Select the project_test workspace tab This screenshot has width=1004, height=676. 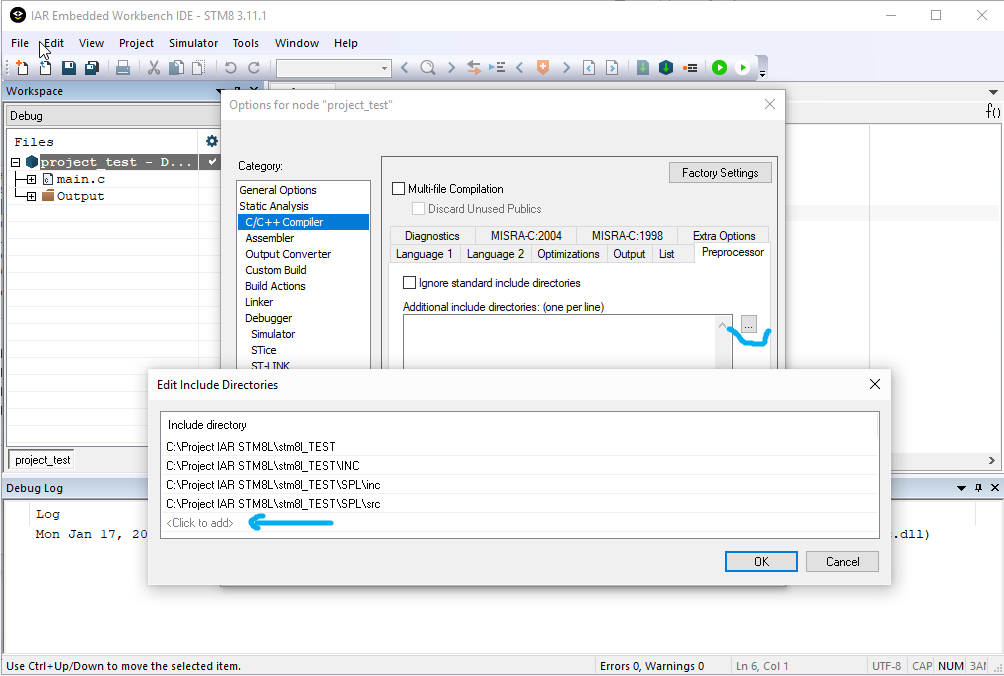42,460
